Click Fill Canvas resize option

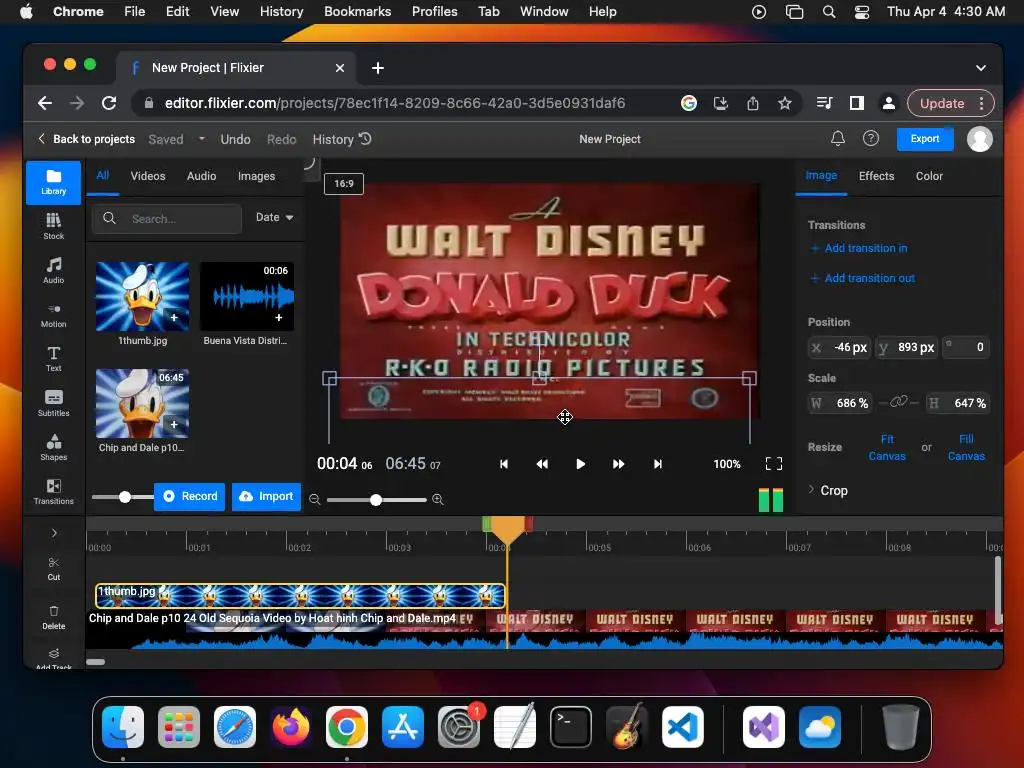click(966, 447)
